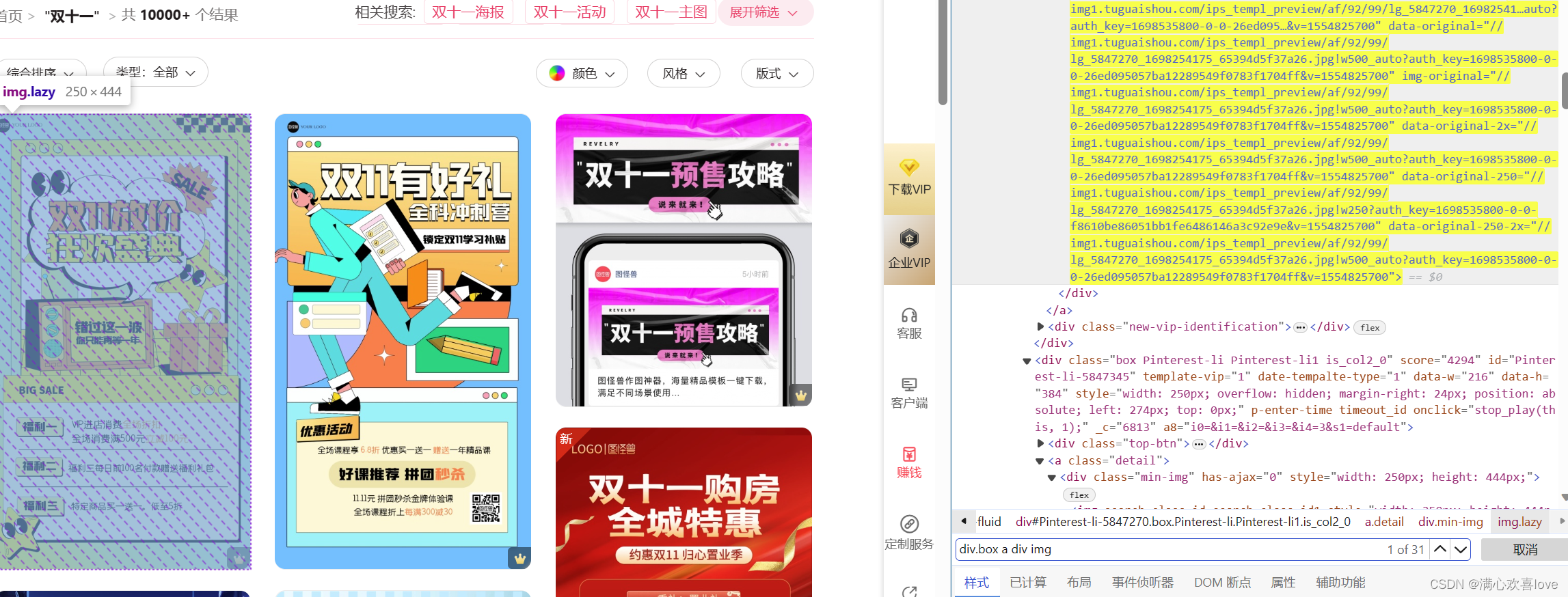The height and width of the screenshot is (597, 1568).
Task: Open the 双十一购房全城特惠 red poster thumbnail
Action: click(684, 512)
